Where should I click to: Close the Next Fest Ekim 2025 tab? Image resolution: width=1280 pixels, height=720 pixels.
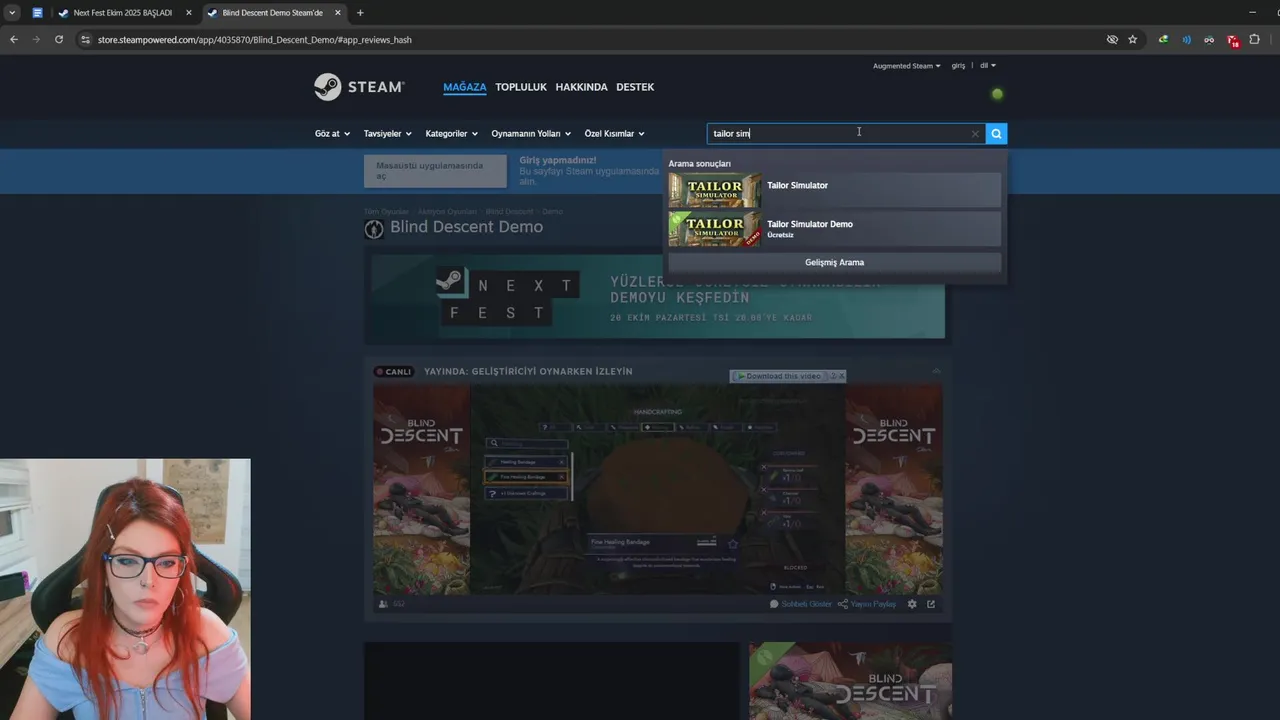point(188,13)
